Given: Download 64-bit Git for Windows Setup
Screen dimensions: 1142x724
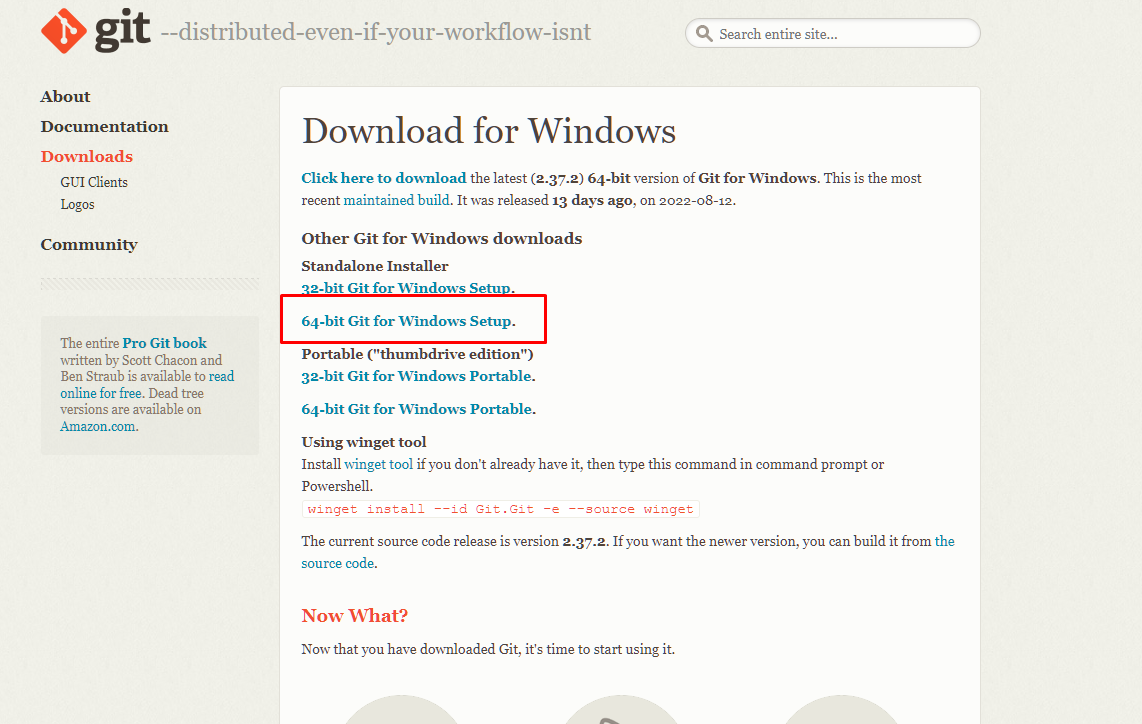Looking at the screenshot, I should click(406, 321).
